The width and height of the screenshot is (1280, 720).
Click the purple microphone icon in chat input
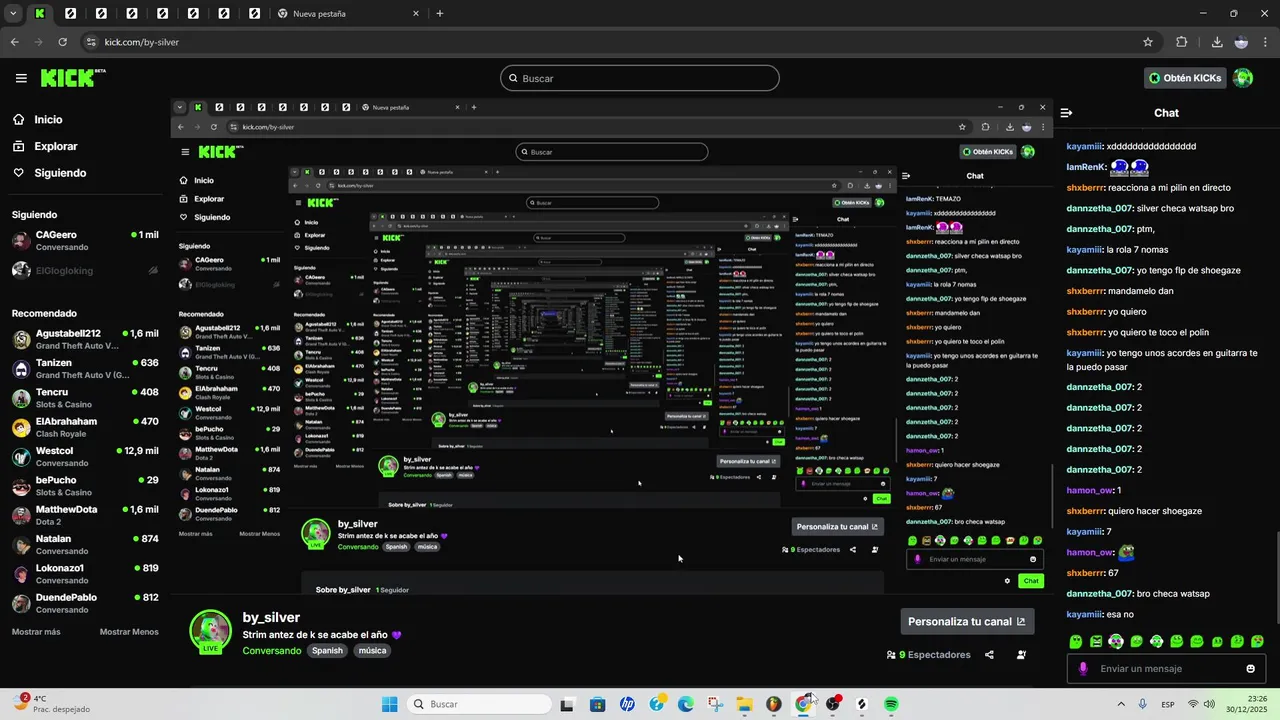click(x=1082, y=669)
